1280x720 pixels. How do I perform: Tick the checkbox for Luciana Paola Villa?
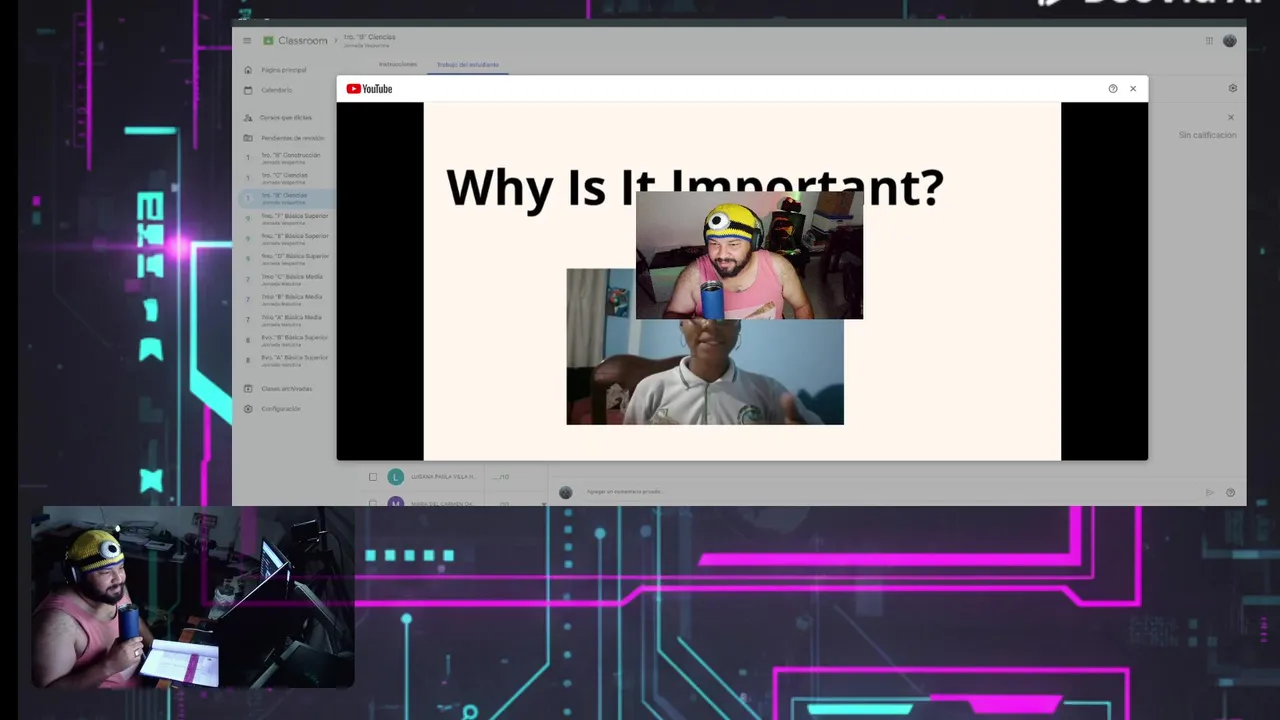[x=373, y=477]
